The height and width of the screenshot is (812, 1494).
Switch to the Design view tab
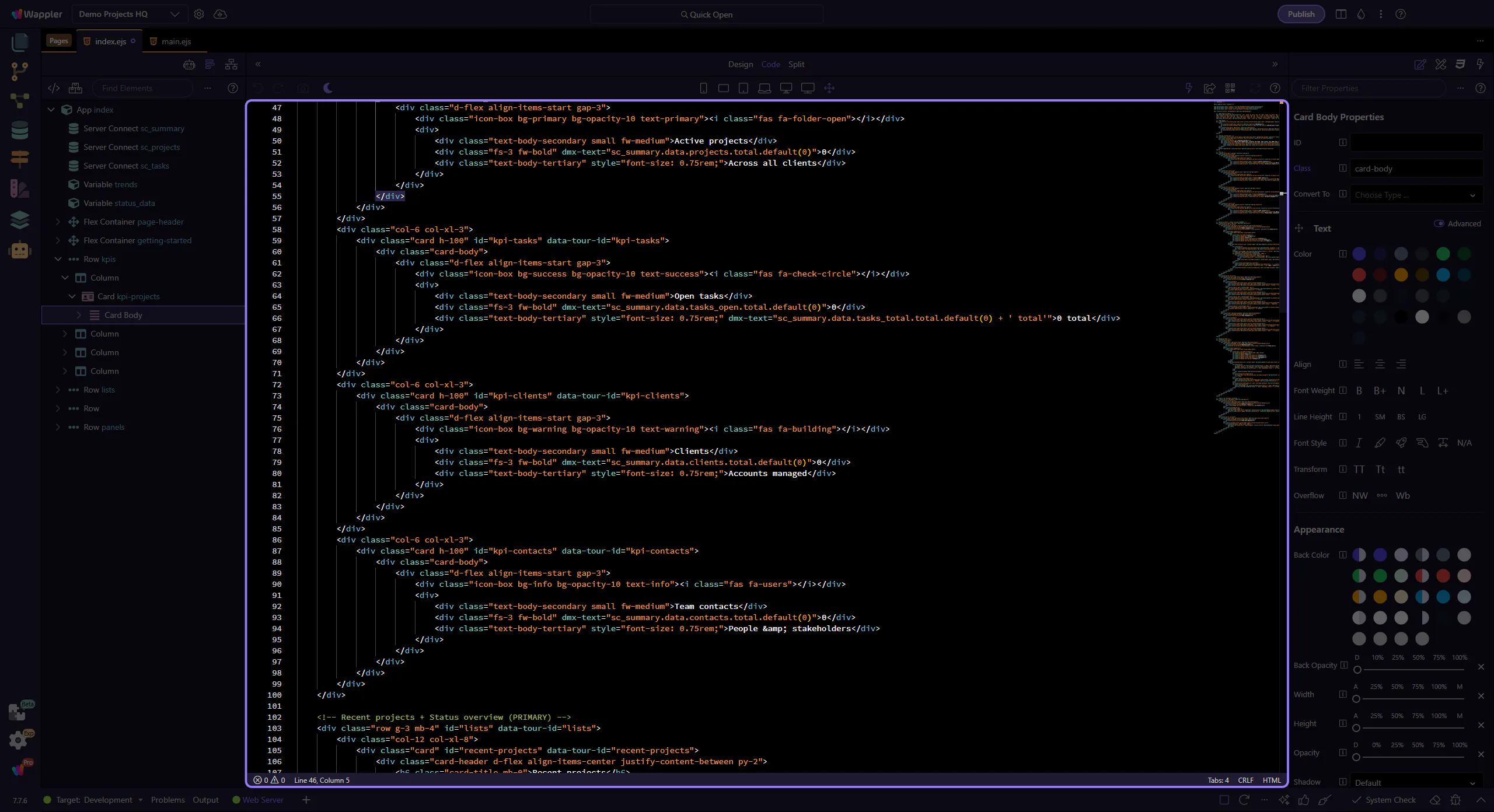click(740, 64)
